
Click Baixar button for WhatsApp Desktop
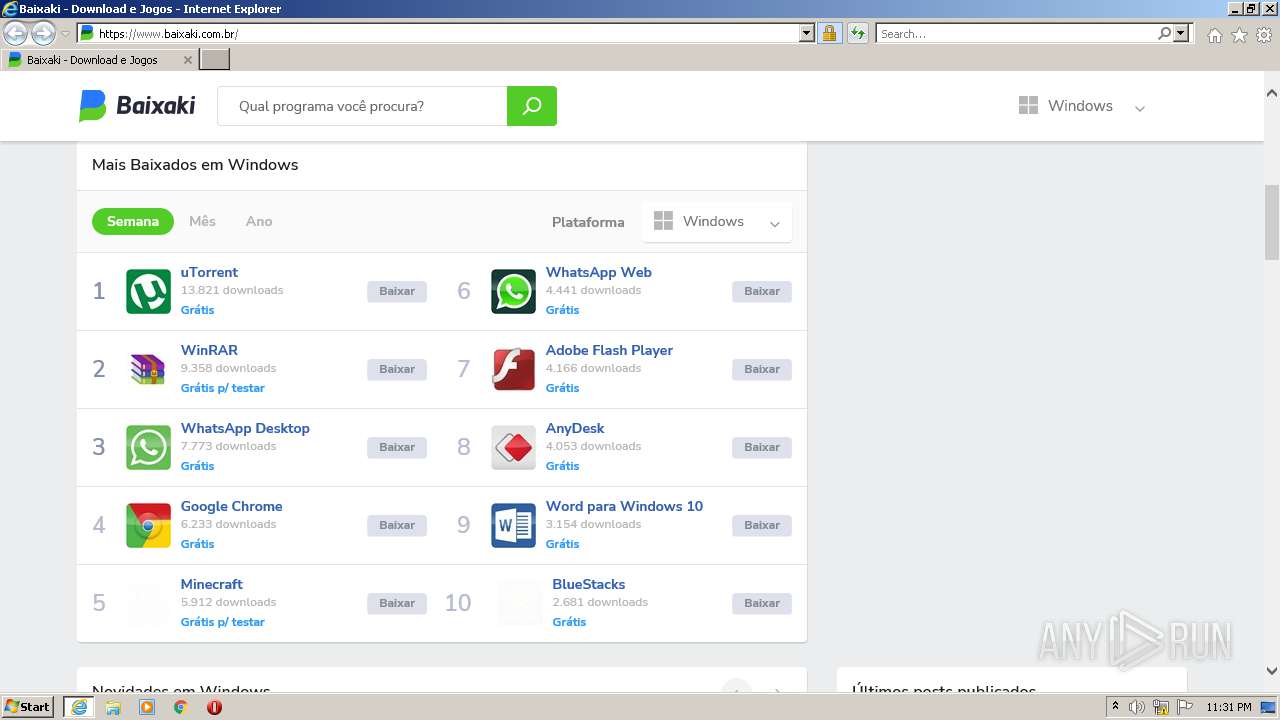click(397, 447)
